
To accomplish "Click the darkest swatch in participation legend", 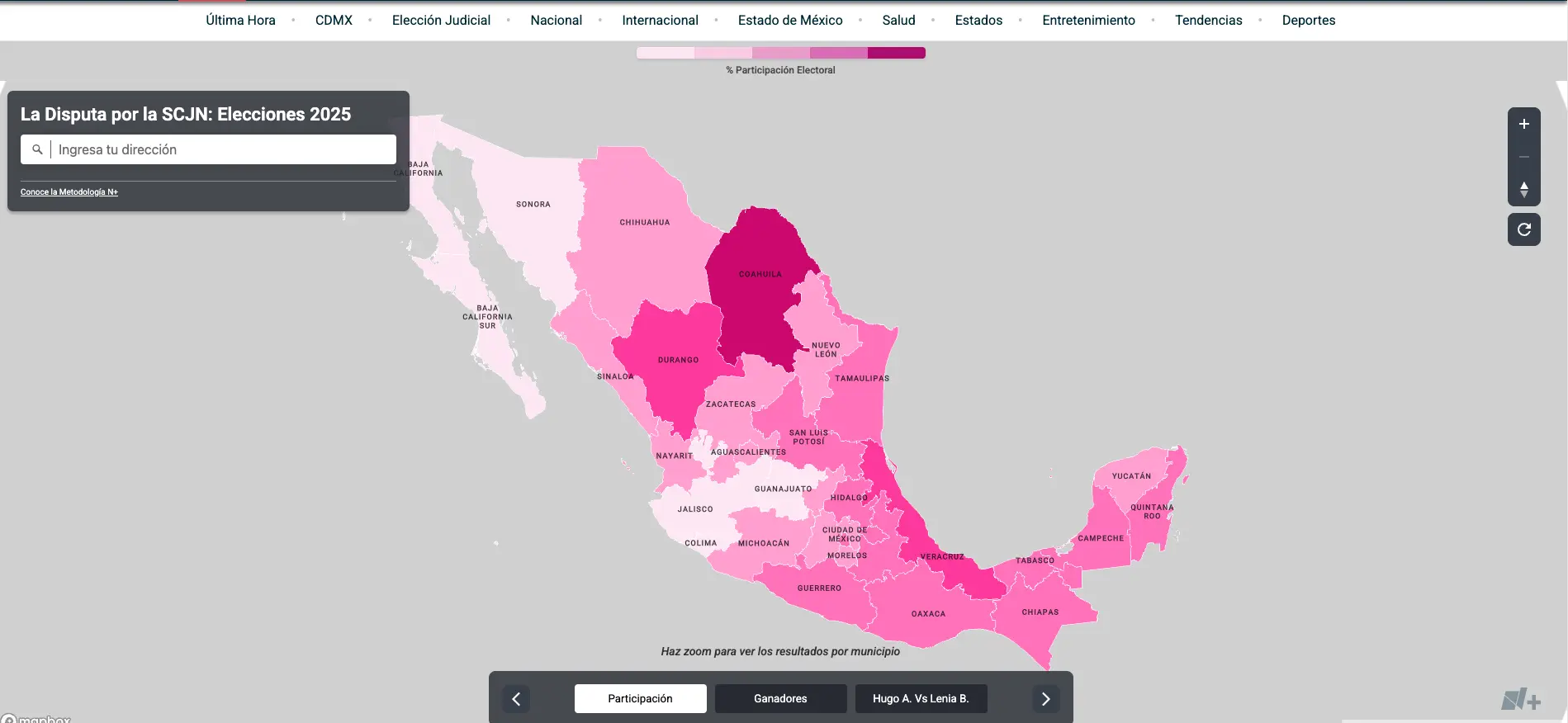I will point(896,53).
